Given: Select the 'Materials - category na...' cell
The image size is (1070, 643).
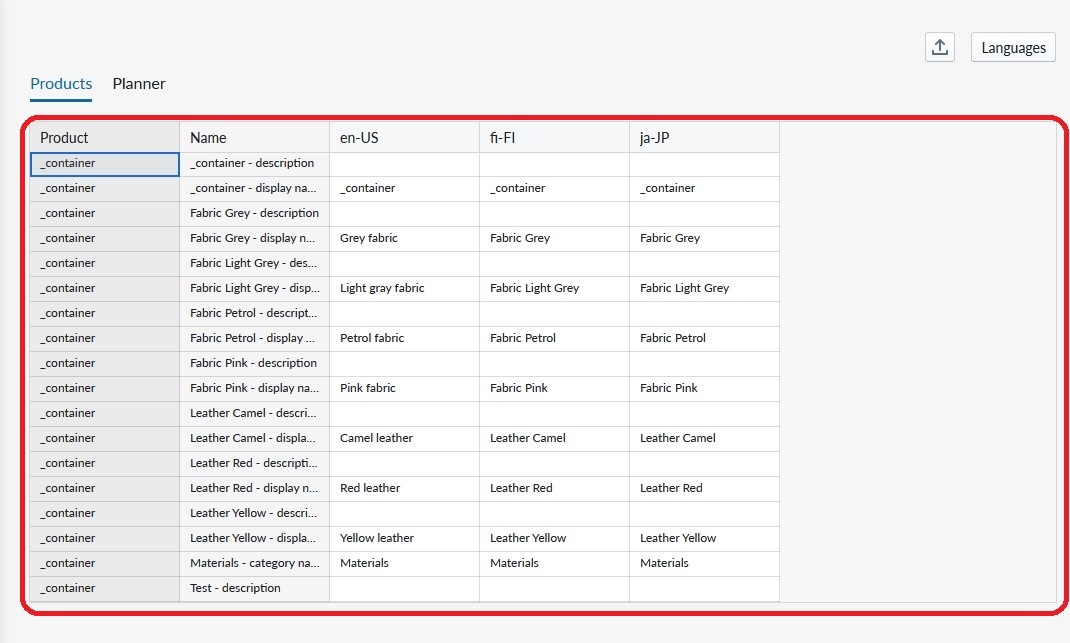Looking at the screenshot, I should pos(255,564).
